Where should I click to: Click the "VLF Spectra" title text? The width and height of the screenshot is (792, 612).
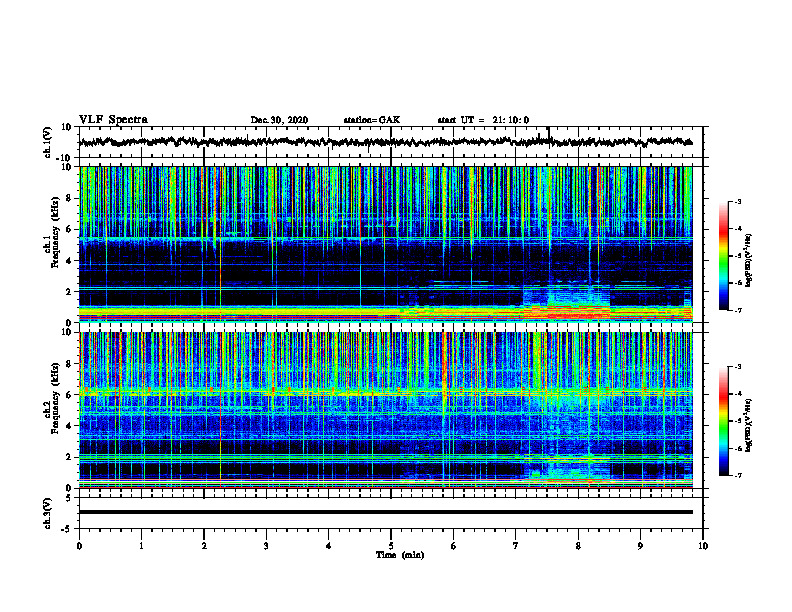[x=113, y=120]
